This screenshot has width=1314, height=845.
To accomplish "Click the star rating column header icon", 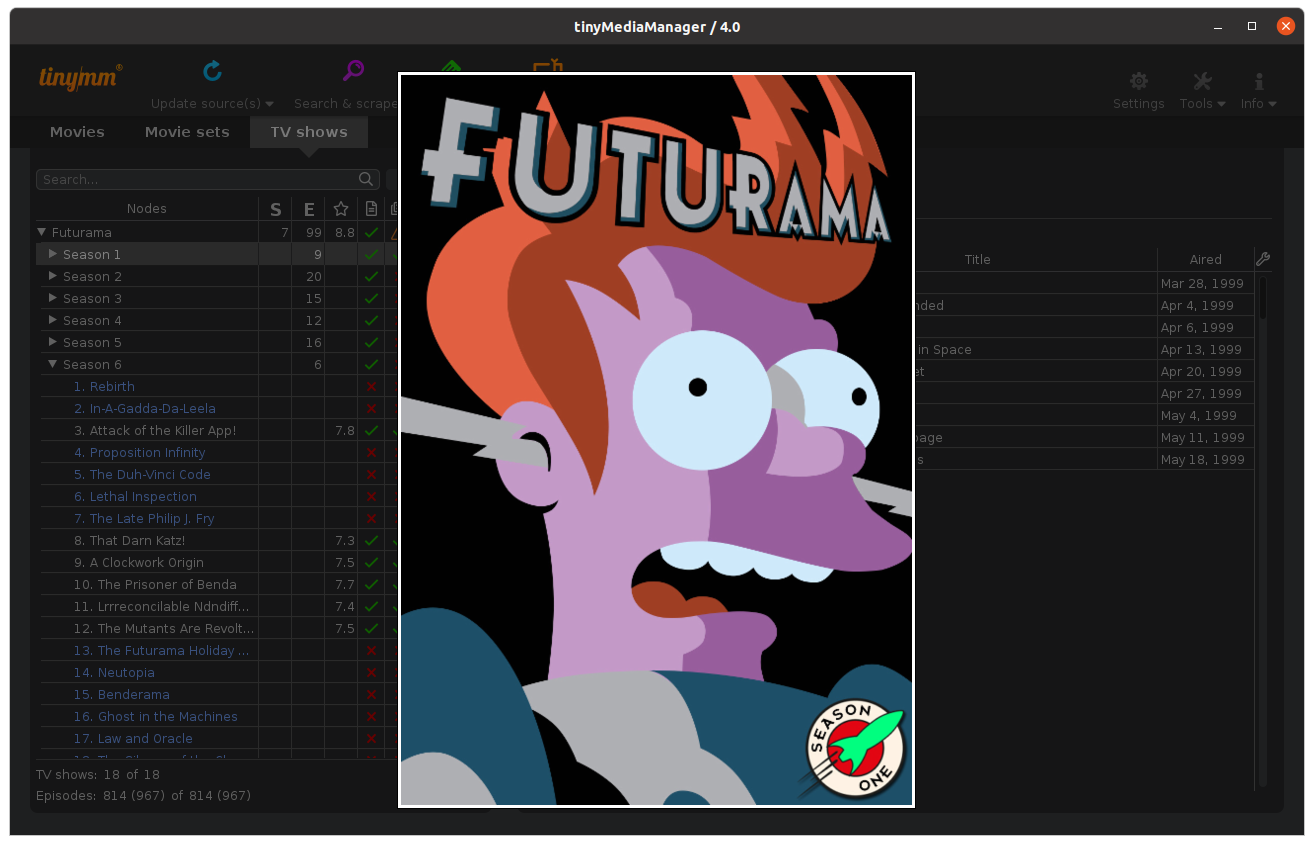I will [341, 209].
